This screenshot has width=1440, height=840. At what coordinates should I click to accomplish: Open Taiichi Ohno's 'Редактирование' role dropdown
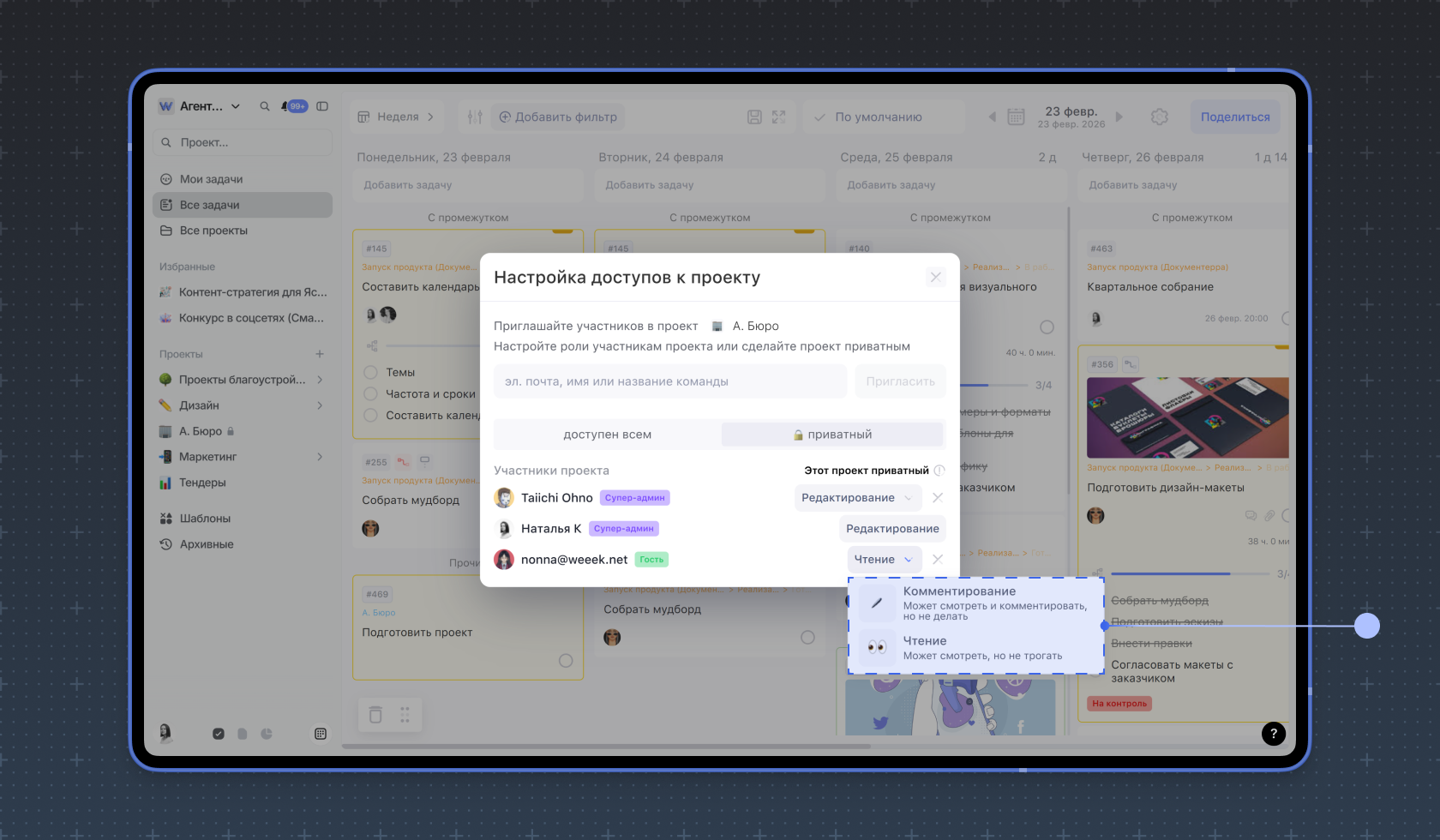pos(857,498)
